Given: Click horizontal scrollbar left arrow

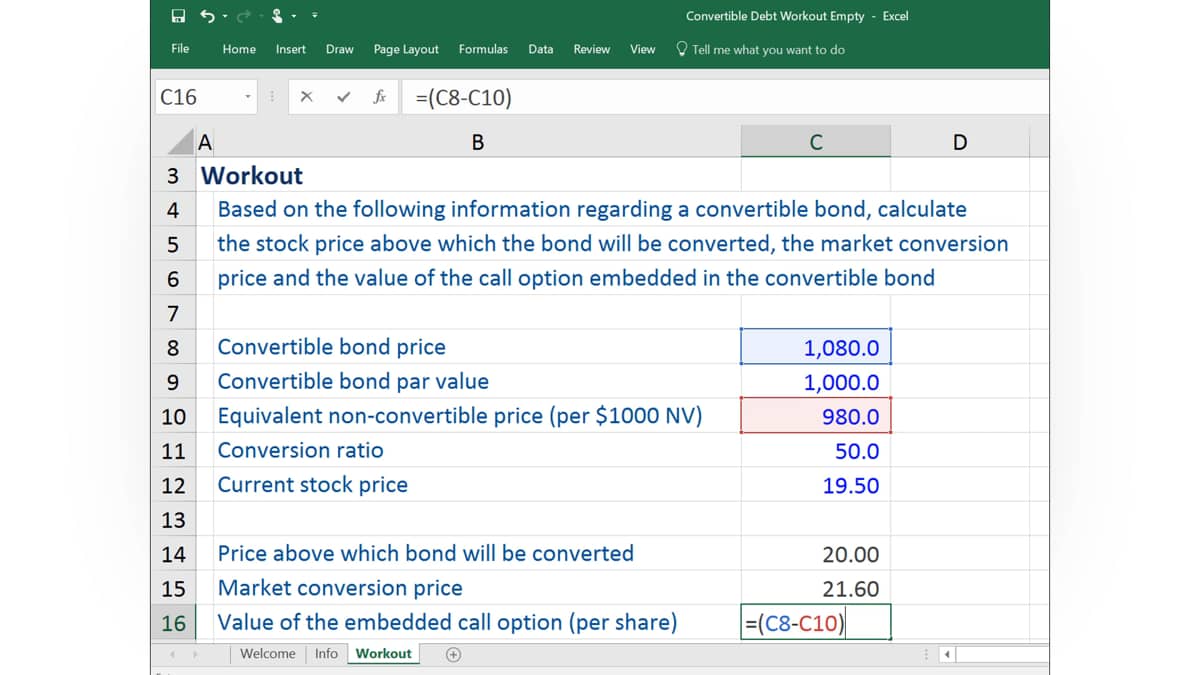Looking at the screenshot, I should 948,655.
